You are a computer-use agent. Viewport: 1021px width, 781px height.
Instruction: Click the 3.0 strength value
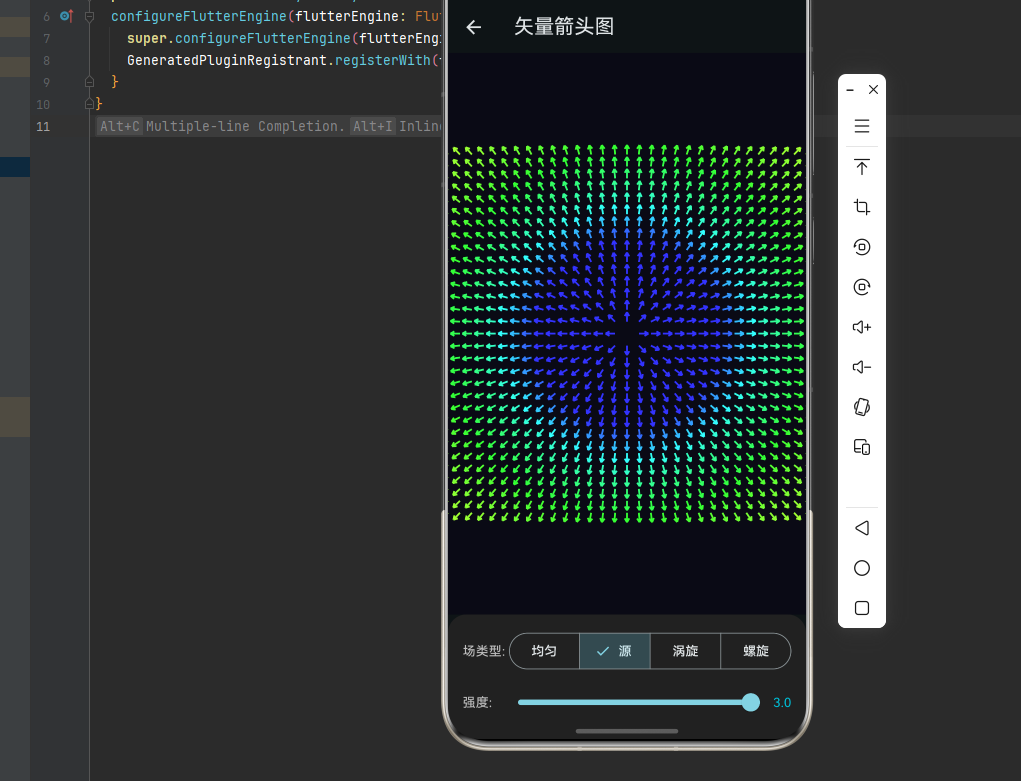[781, 702]
